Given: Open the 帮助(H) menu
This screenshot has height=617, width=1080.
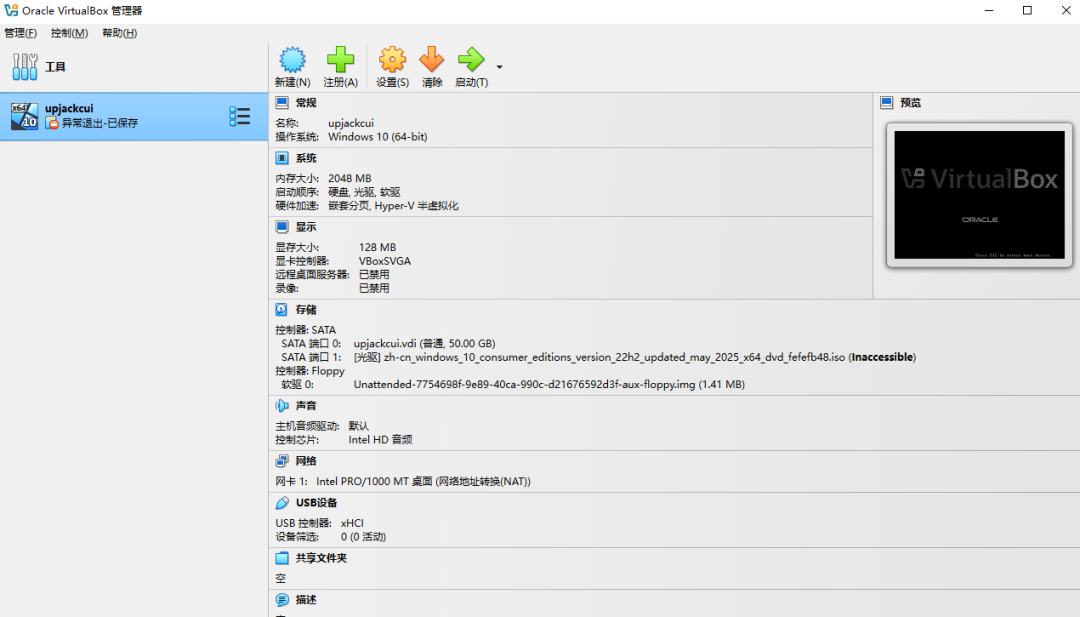Looking at the screenshot, I should click(119, 33).
